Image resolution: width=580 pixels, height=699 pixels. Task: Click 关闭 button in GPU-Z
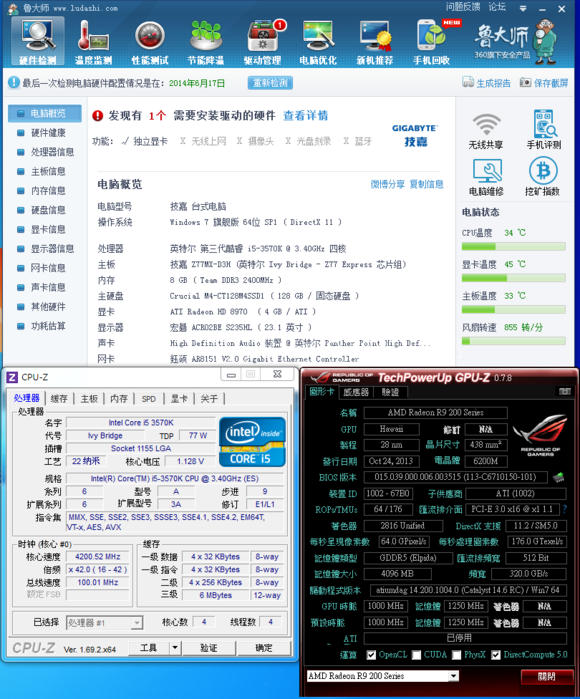[x=547, y=676]
